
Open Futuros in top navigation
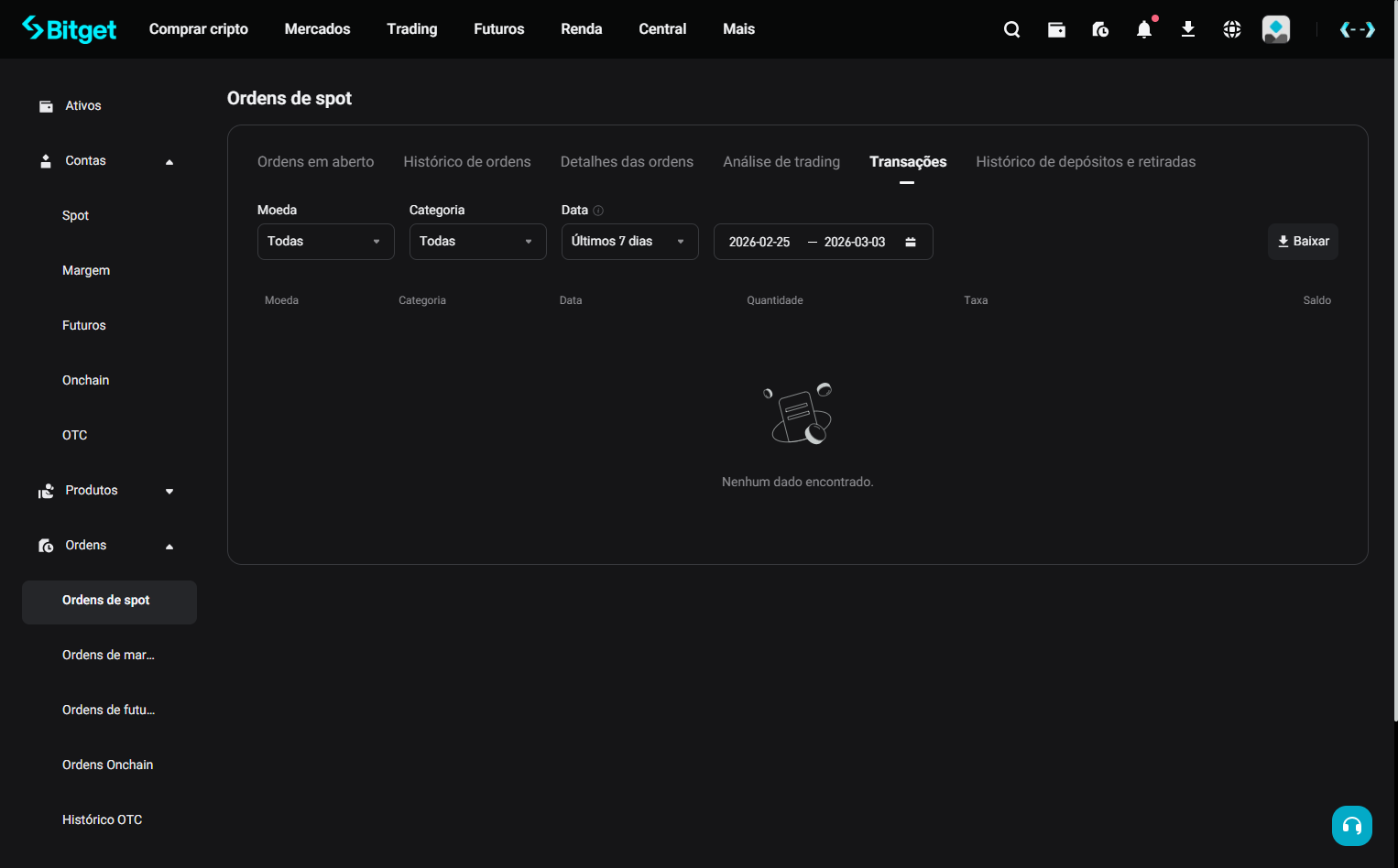click(x=499, y=29)
